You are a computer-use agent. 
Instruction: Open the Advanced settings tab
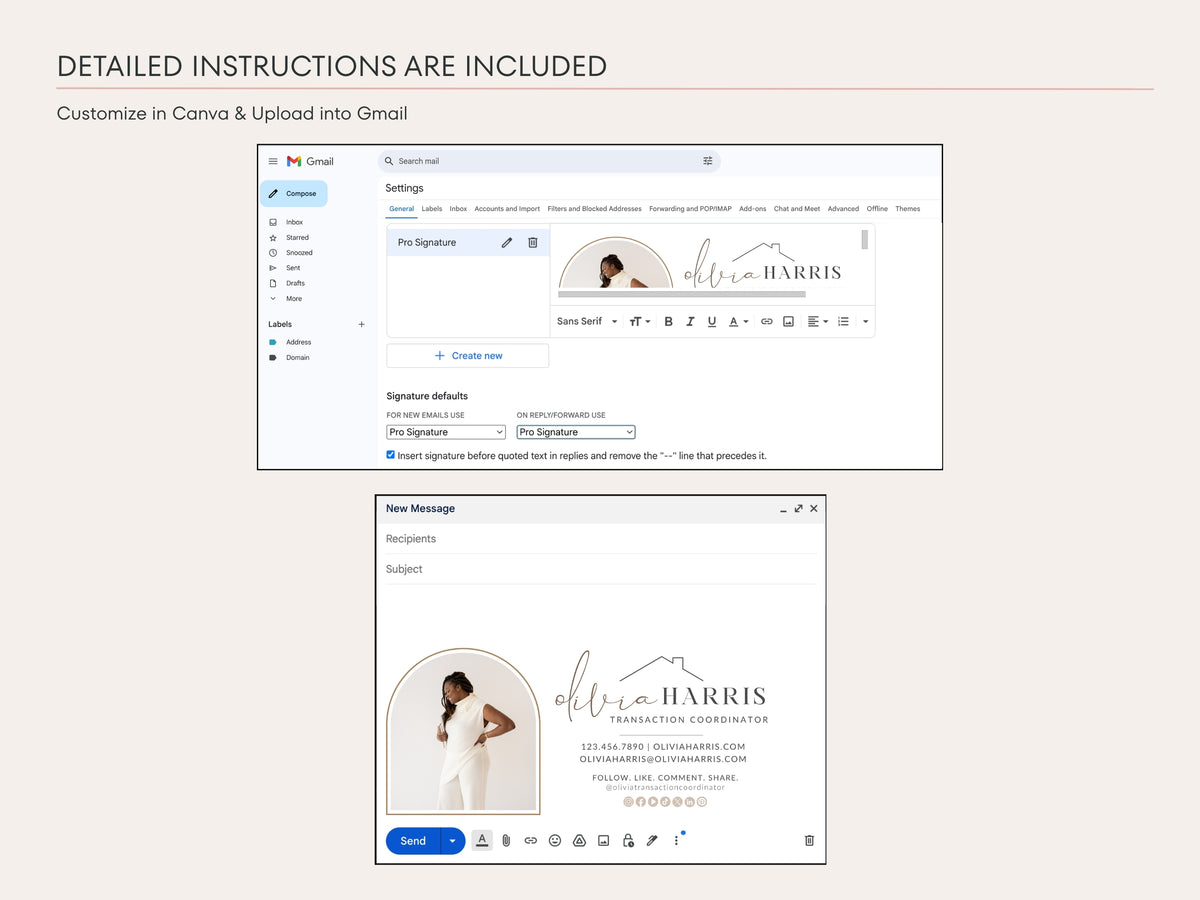pyautogui.click(x=843, y=209)
